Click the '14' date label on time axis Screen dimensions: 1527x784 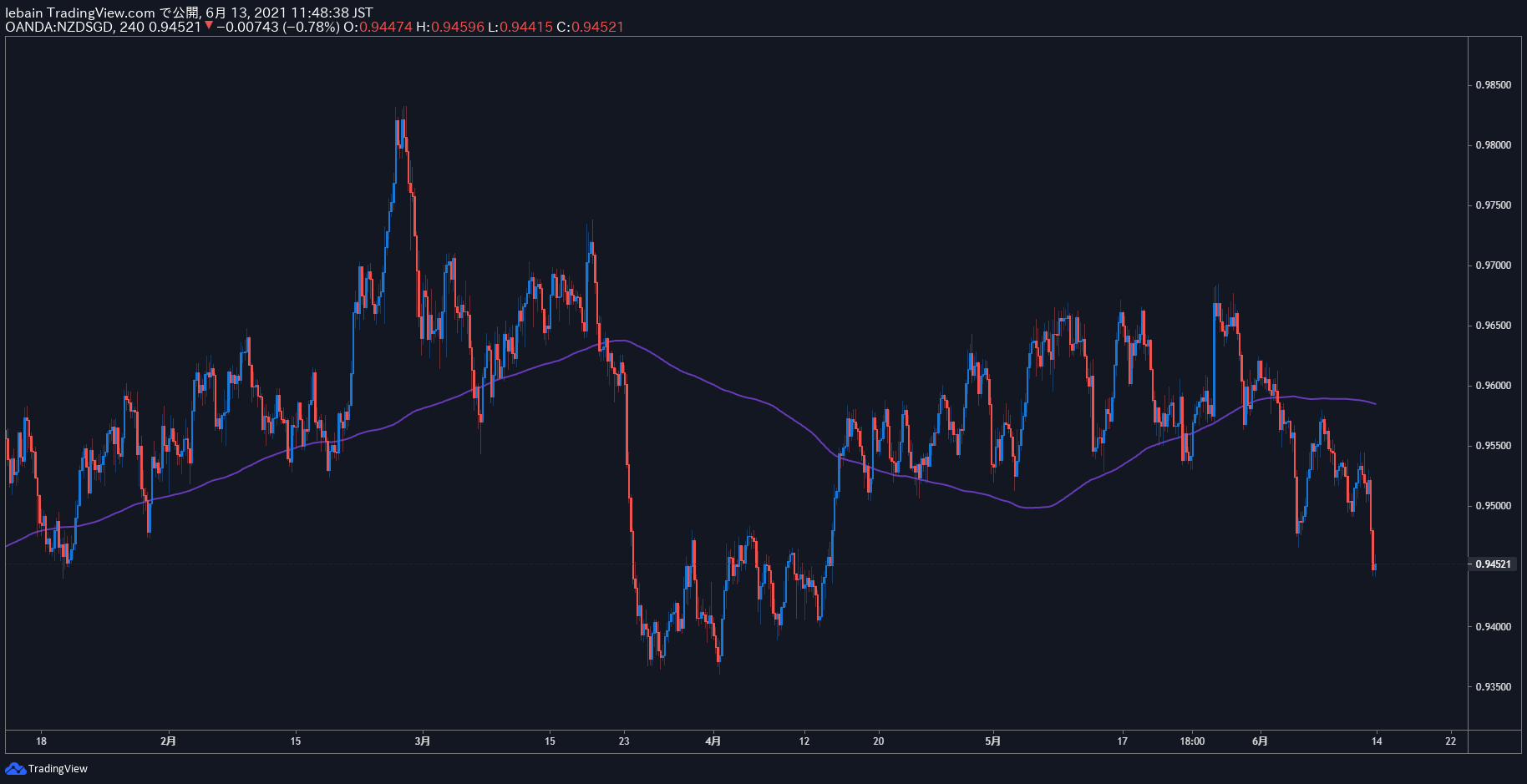[1377, 741]
